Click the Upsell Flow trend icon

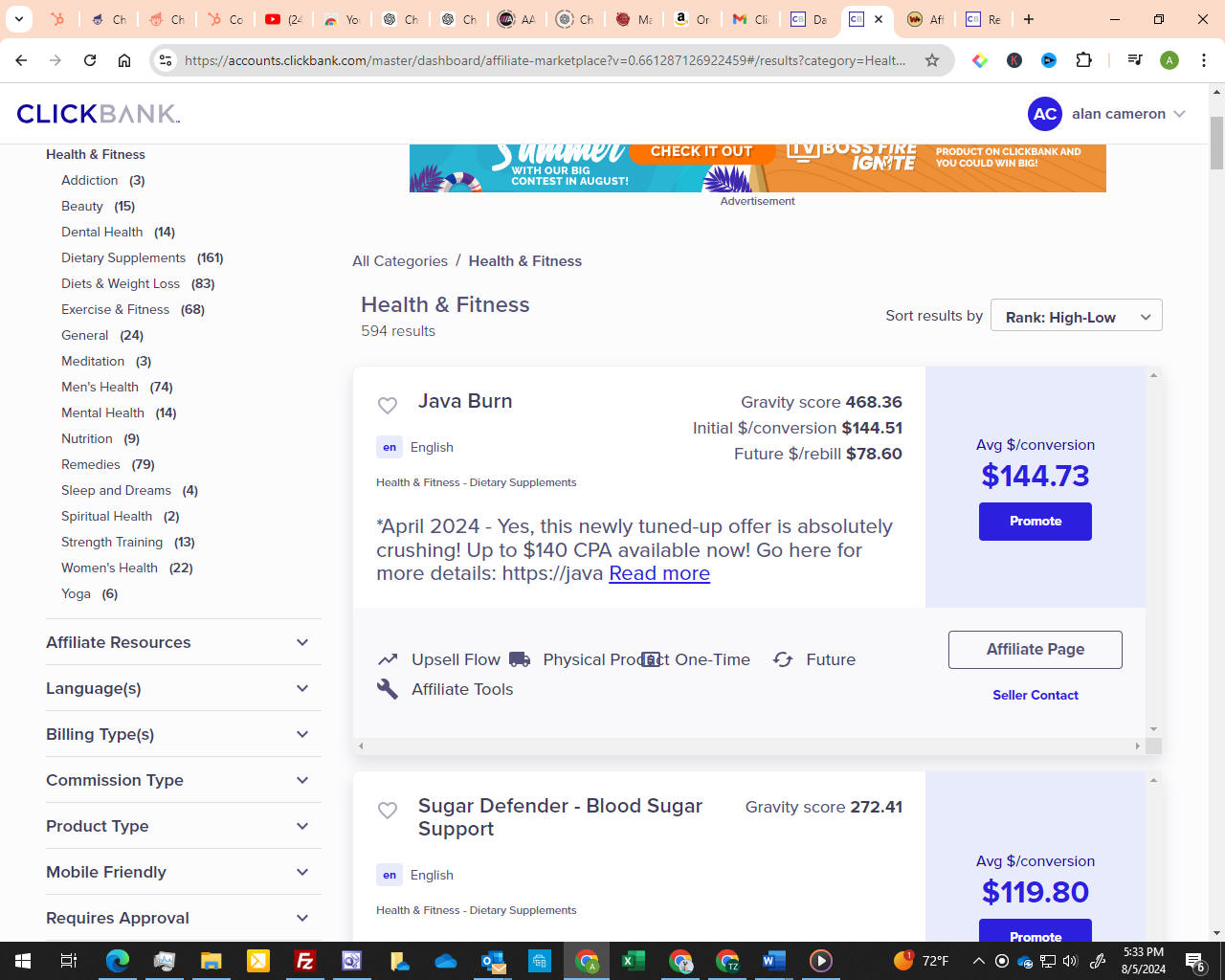click(x=388, y=659)
